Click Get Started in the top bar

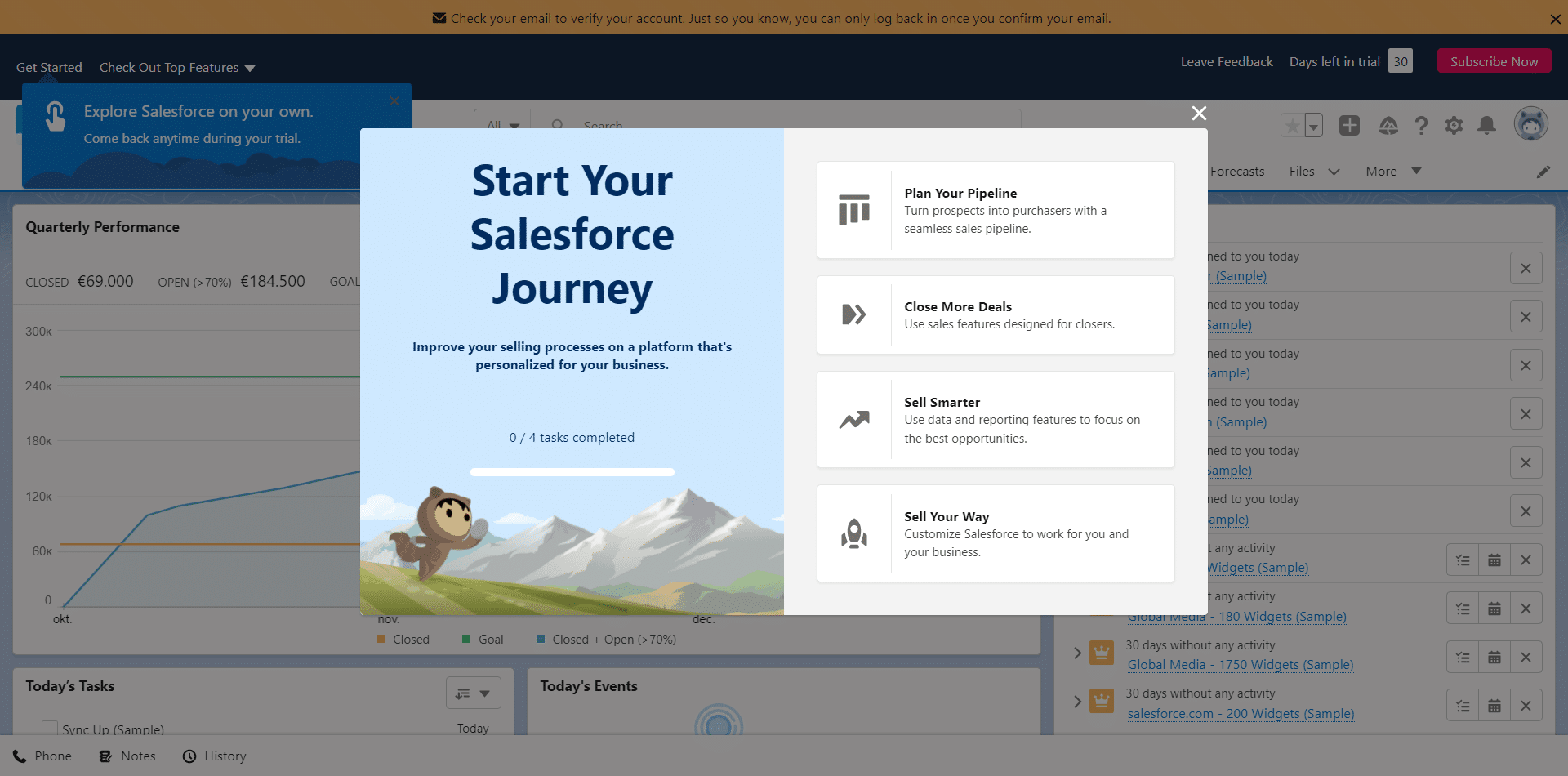click(49, 67)
